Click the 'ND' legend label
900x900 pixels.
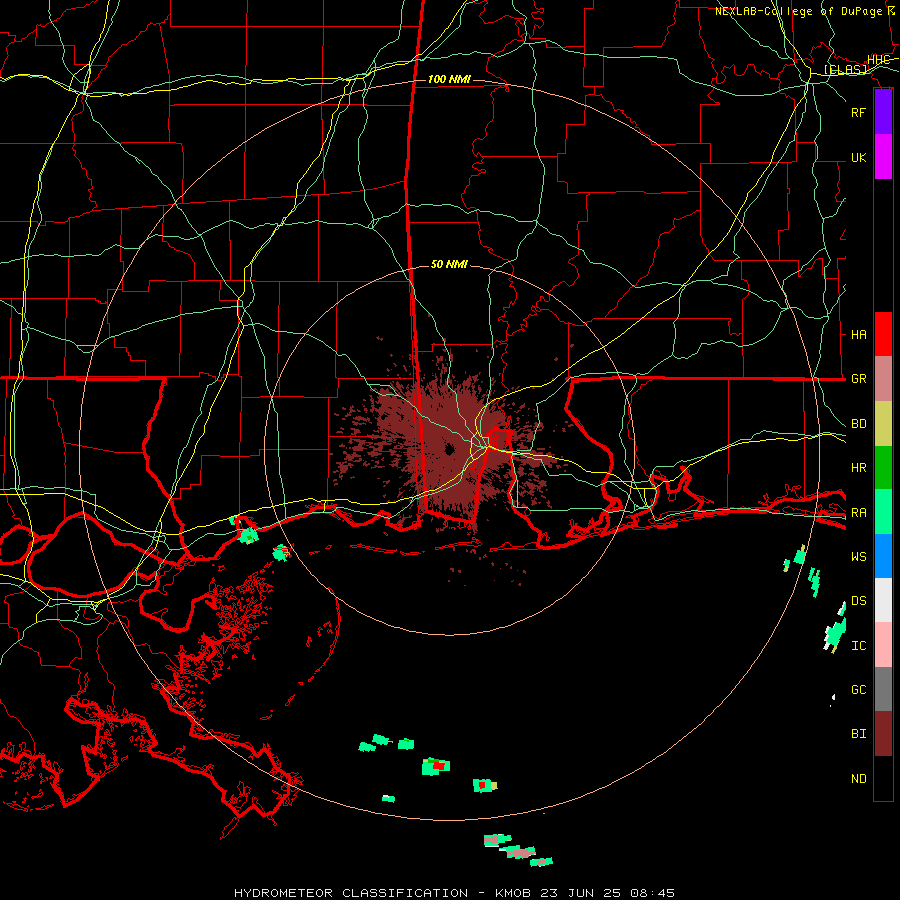tap(858, 779)
